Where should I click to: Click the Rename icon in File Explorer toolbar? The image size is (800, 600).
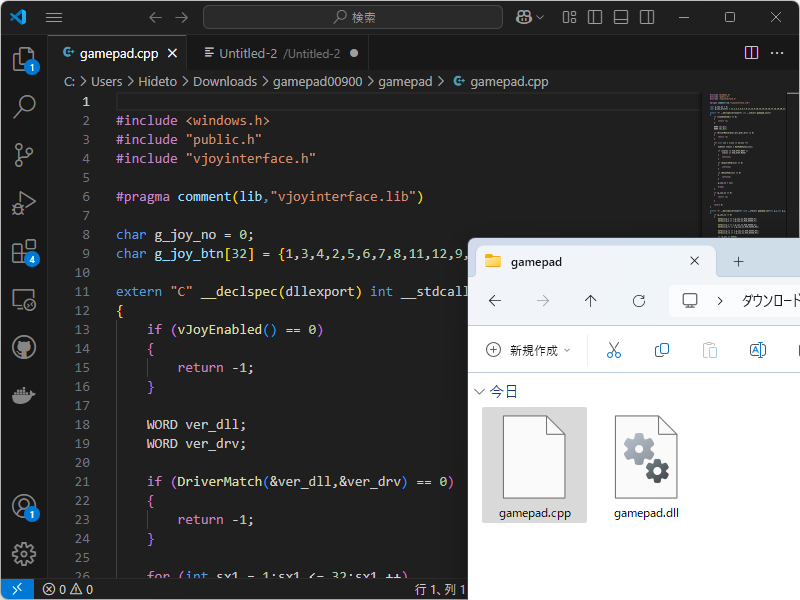coord(758,350)
